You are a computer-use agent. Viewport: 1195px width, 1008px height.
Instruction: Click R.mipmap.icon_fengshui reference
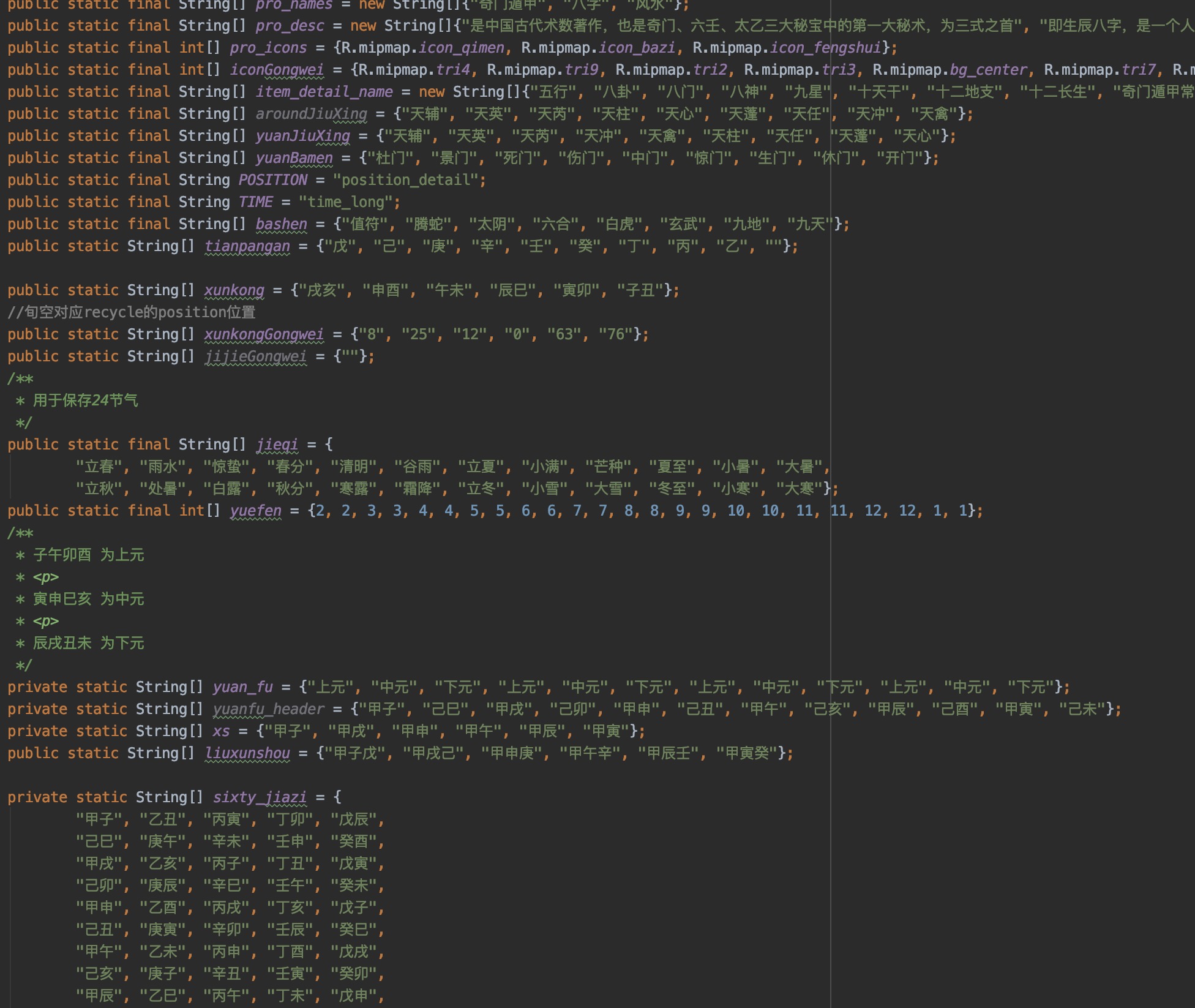coord(787,48)
